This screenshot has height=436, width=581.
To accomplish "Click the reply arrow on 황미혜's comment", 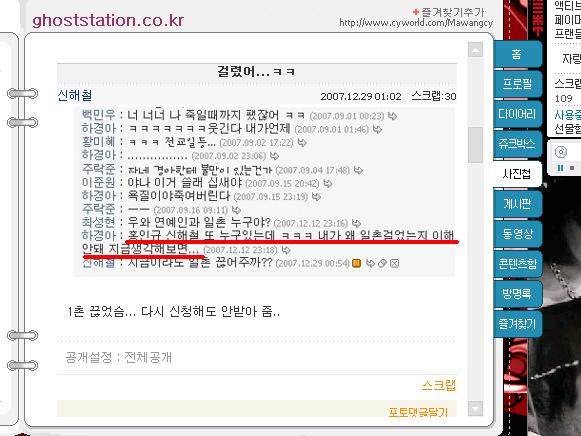I will [302, 143].
